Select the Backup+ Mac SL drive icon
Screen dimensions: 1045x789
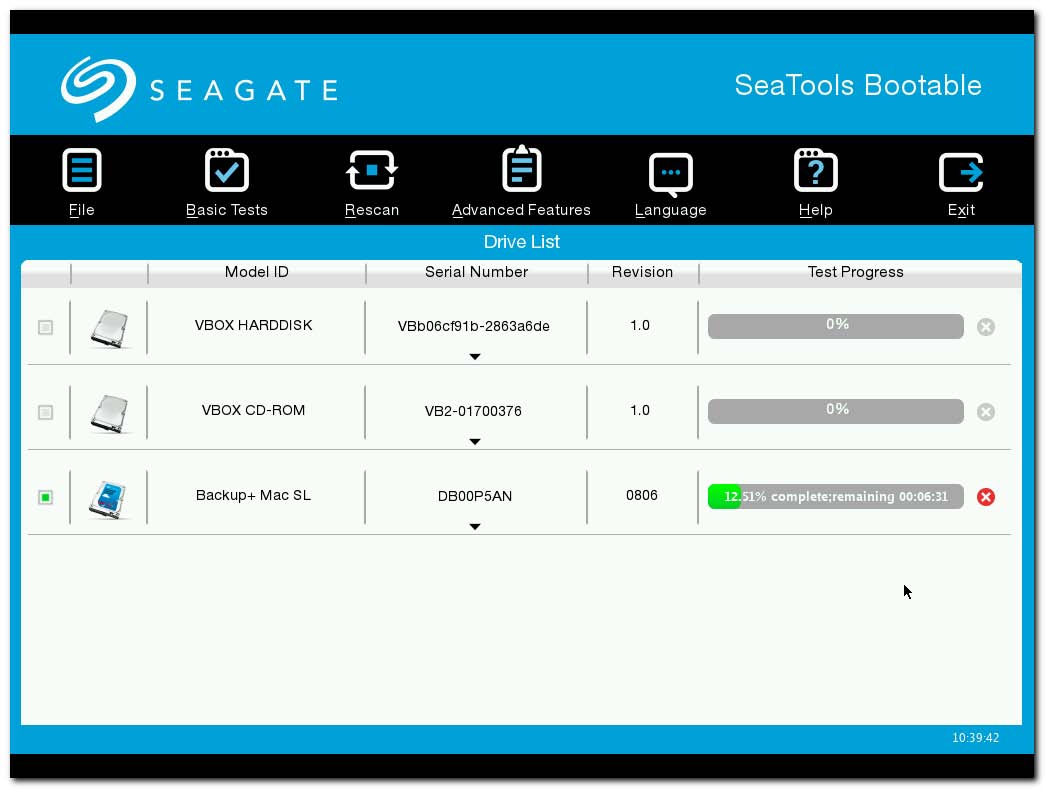point(109,498)
